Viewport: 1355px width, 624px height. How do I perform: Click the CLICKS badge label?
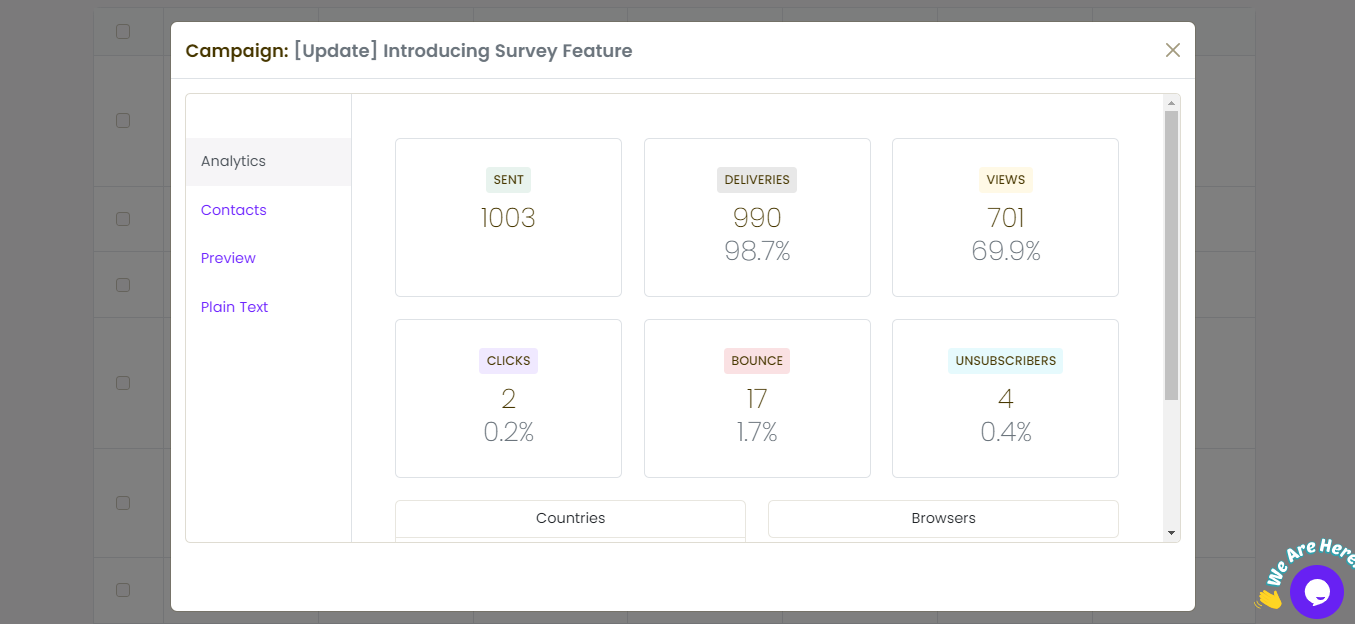(508, 361)
